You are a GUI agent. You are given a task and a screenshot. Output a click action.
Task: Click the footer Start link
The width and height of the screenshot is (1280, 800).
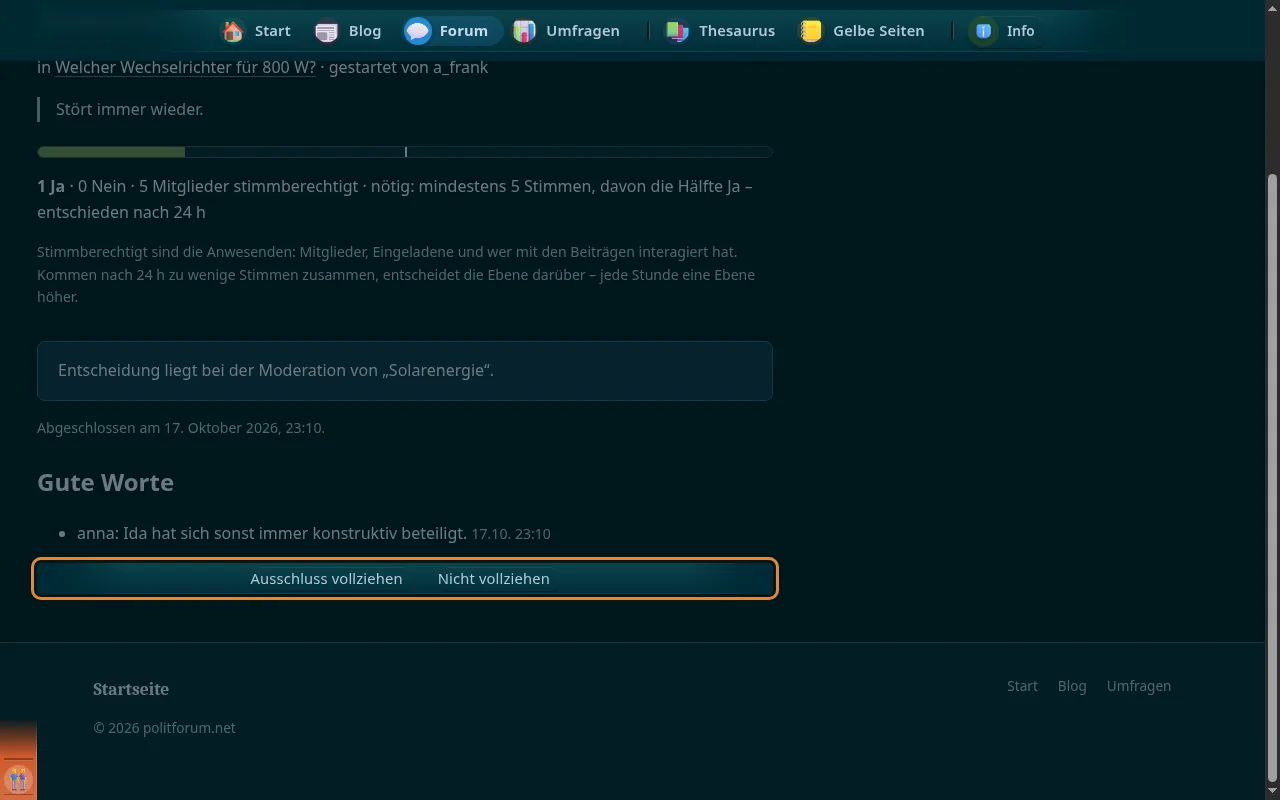pyautogui.click(x=1022, y=686)
